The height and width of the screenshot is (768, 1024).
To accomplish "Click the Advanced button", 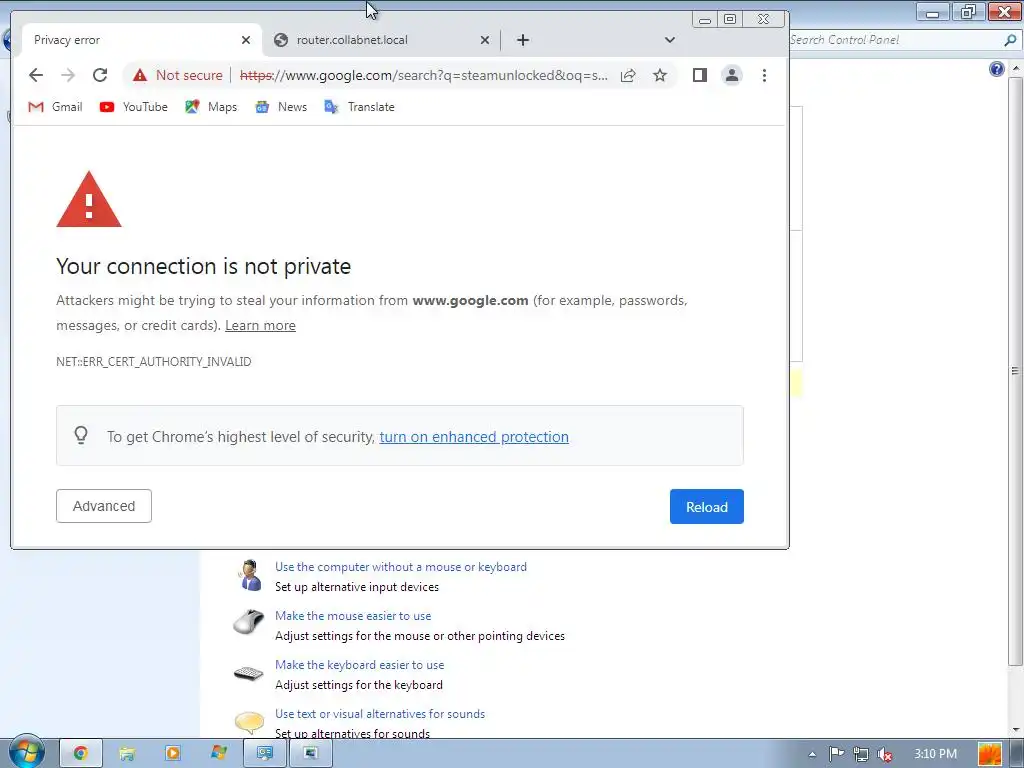I will 104,506.
